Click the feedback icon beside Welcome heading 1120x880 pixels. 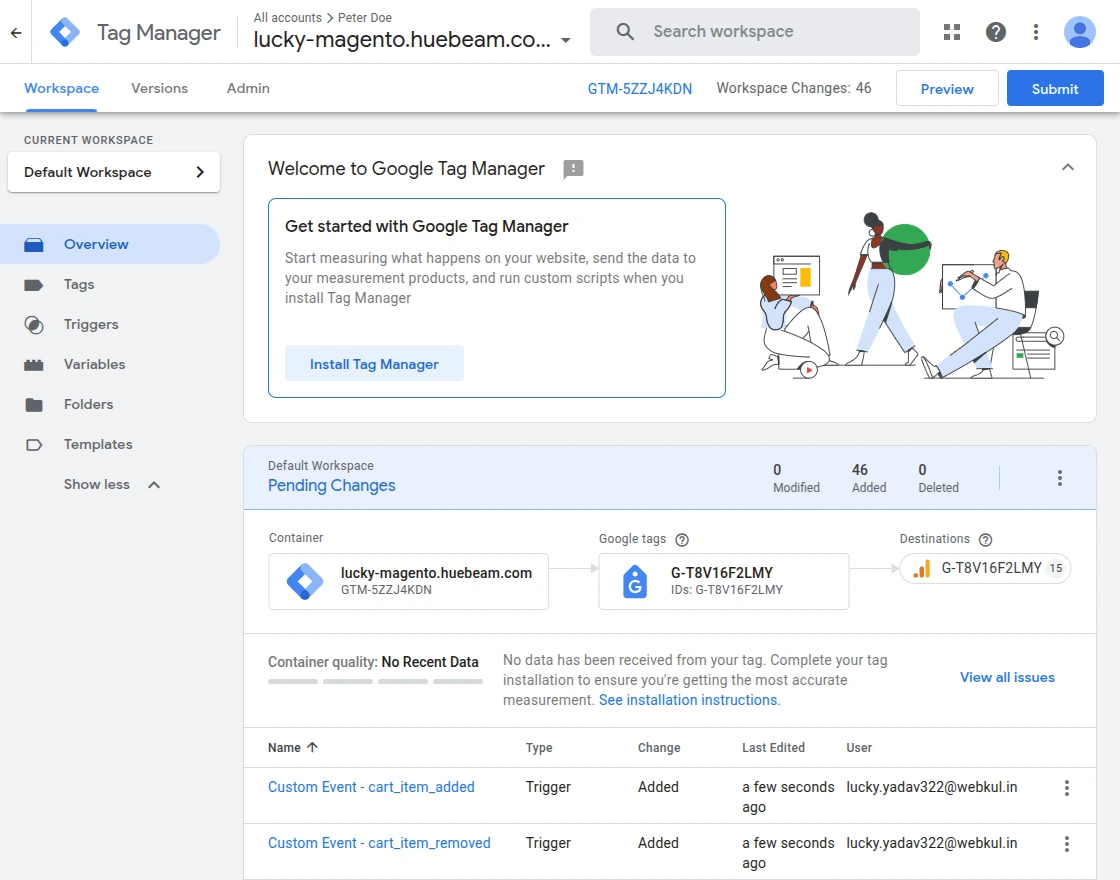[x=573, y=169]
